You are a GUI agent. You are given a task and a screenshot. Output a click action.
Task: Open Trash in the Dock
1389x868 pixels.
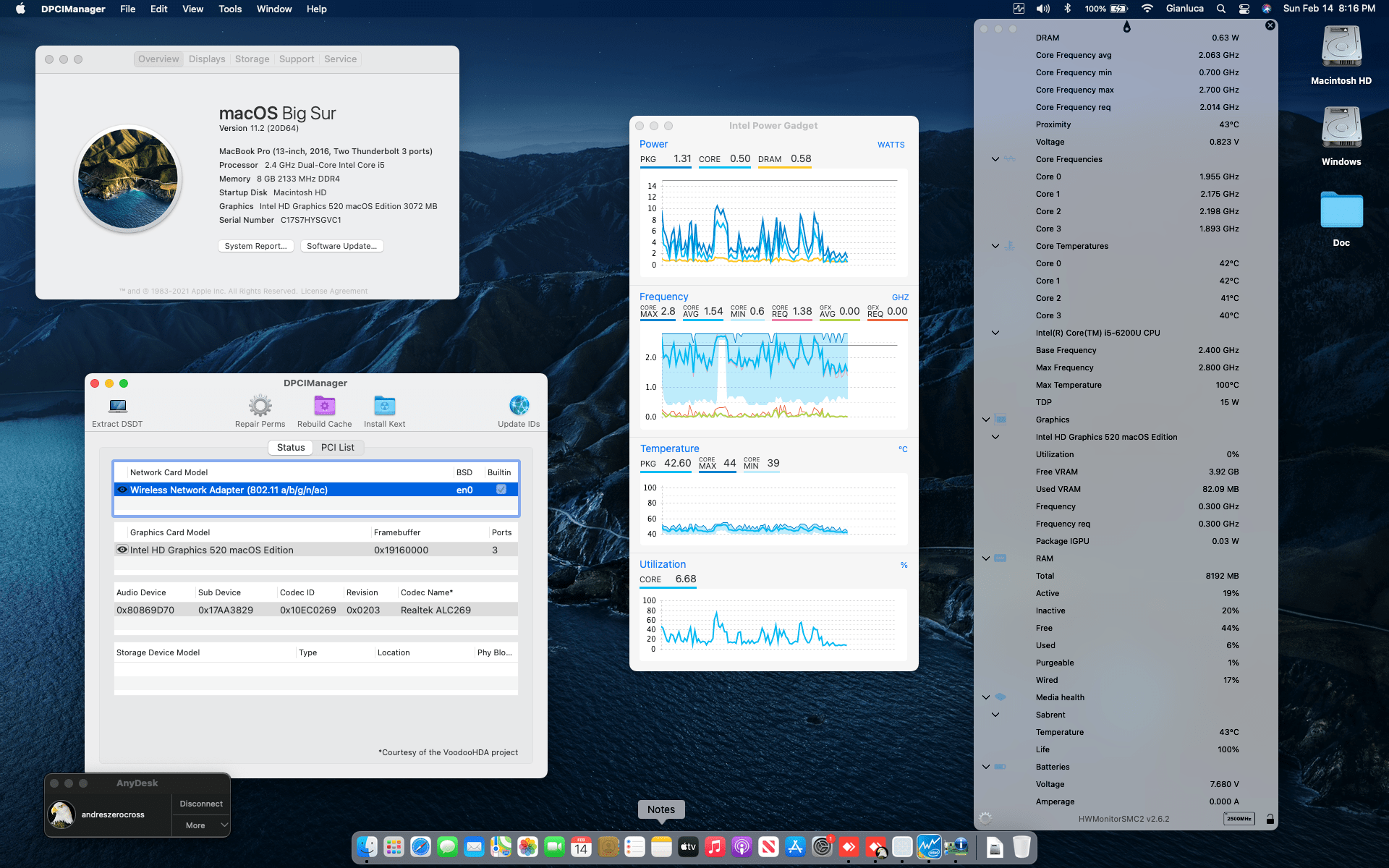1021,846
